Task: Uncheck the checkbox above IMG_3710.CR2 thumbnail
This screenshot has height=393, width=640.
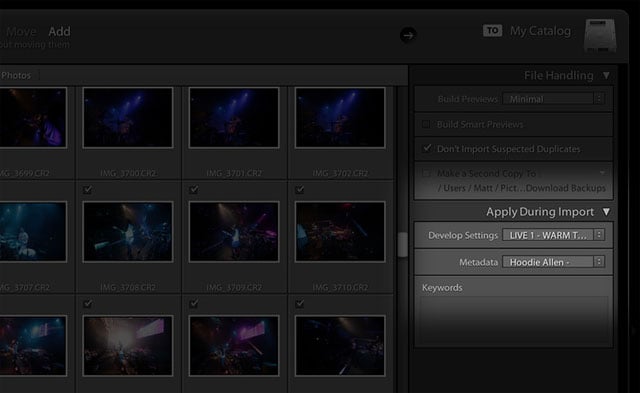Action: 300,189
